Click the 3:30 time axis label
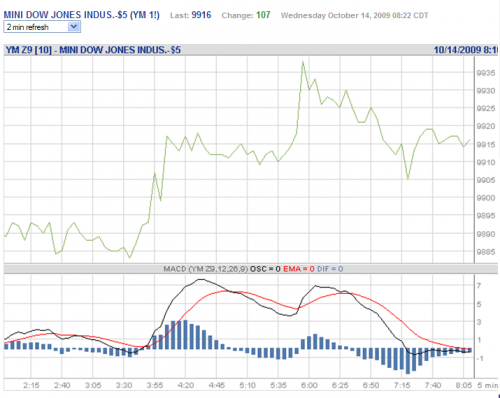500x398 pixels. pyautogui.click(x=124, y=385)
